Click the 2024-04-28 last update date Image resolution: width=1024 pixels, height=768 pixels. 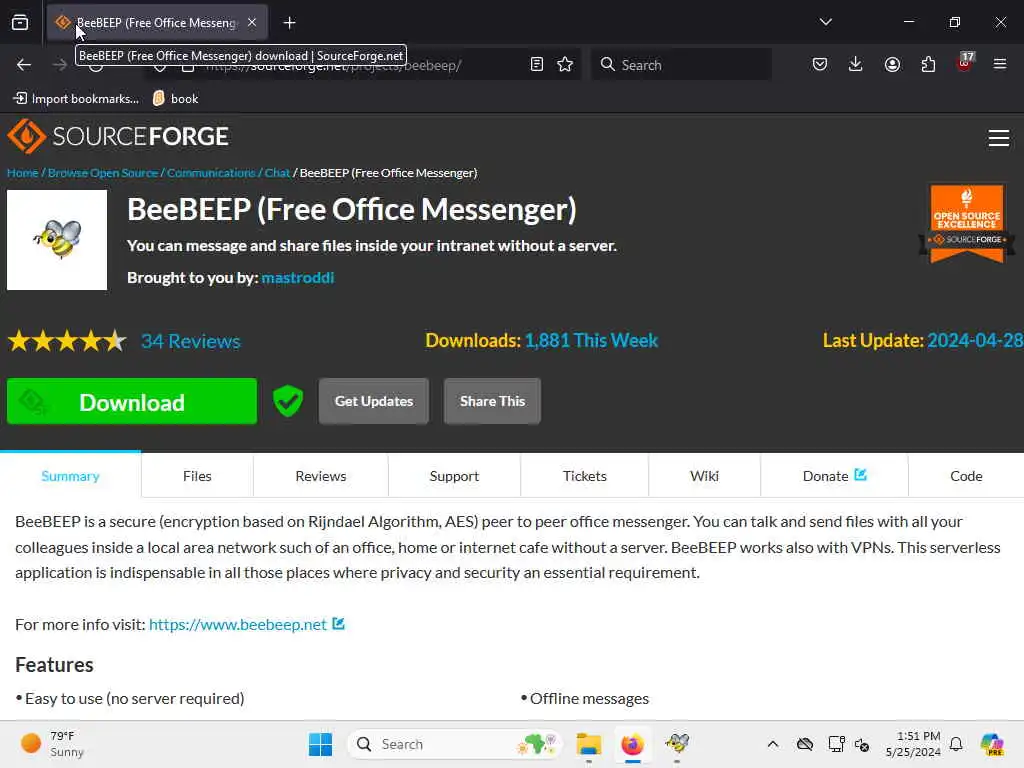coord(974,340)
